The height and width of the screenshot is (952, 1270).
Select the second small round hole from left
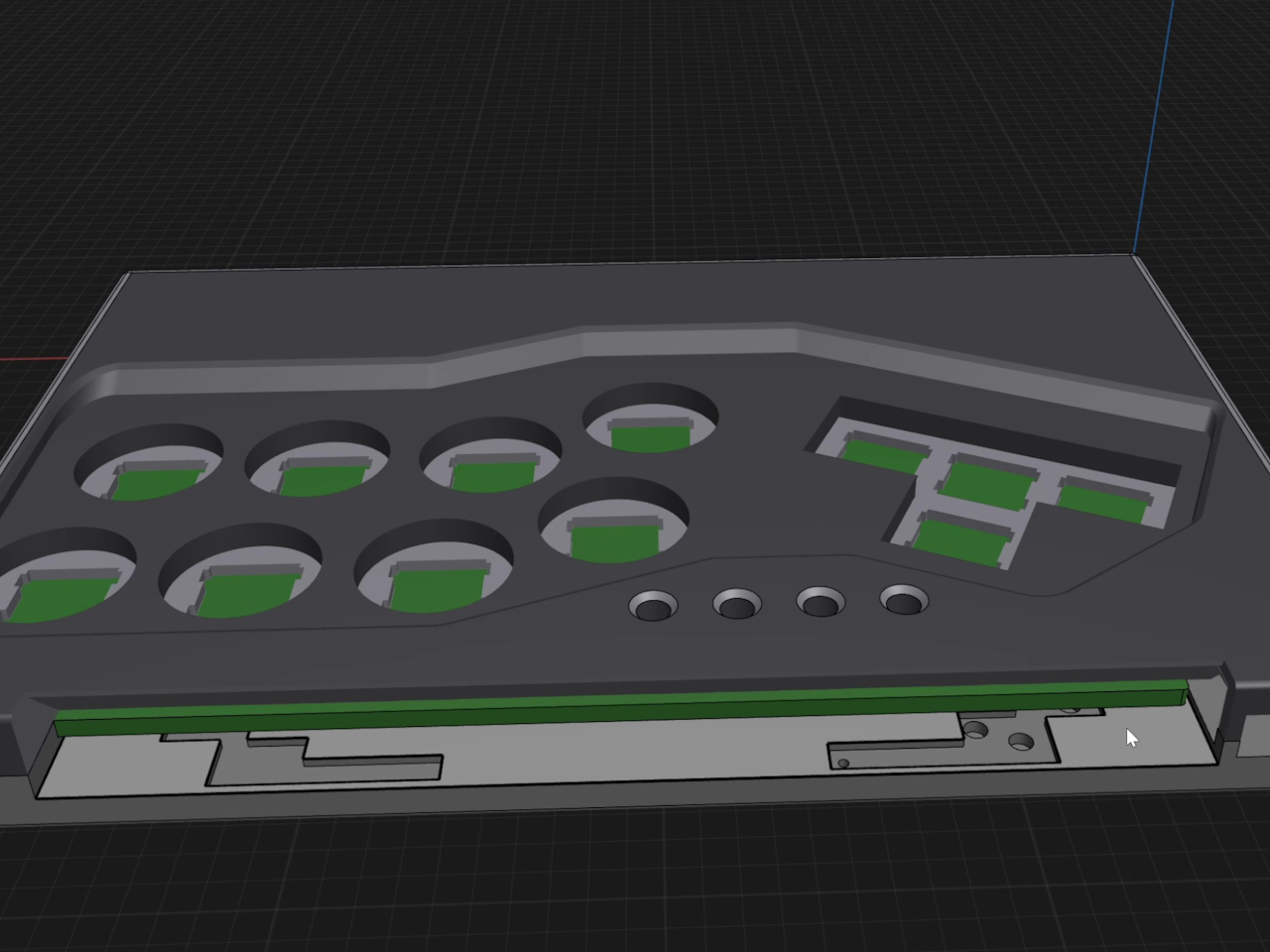click(x=737, y=603)
